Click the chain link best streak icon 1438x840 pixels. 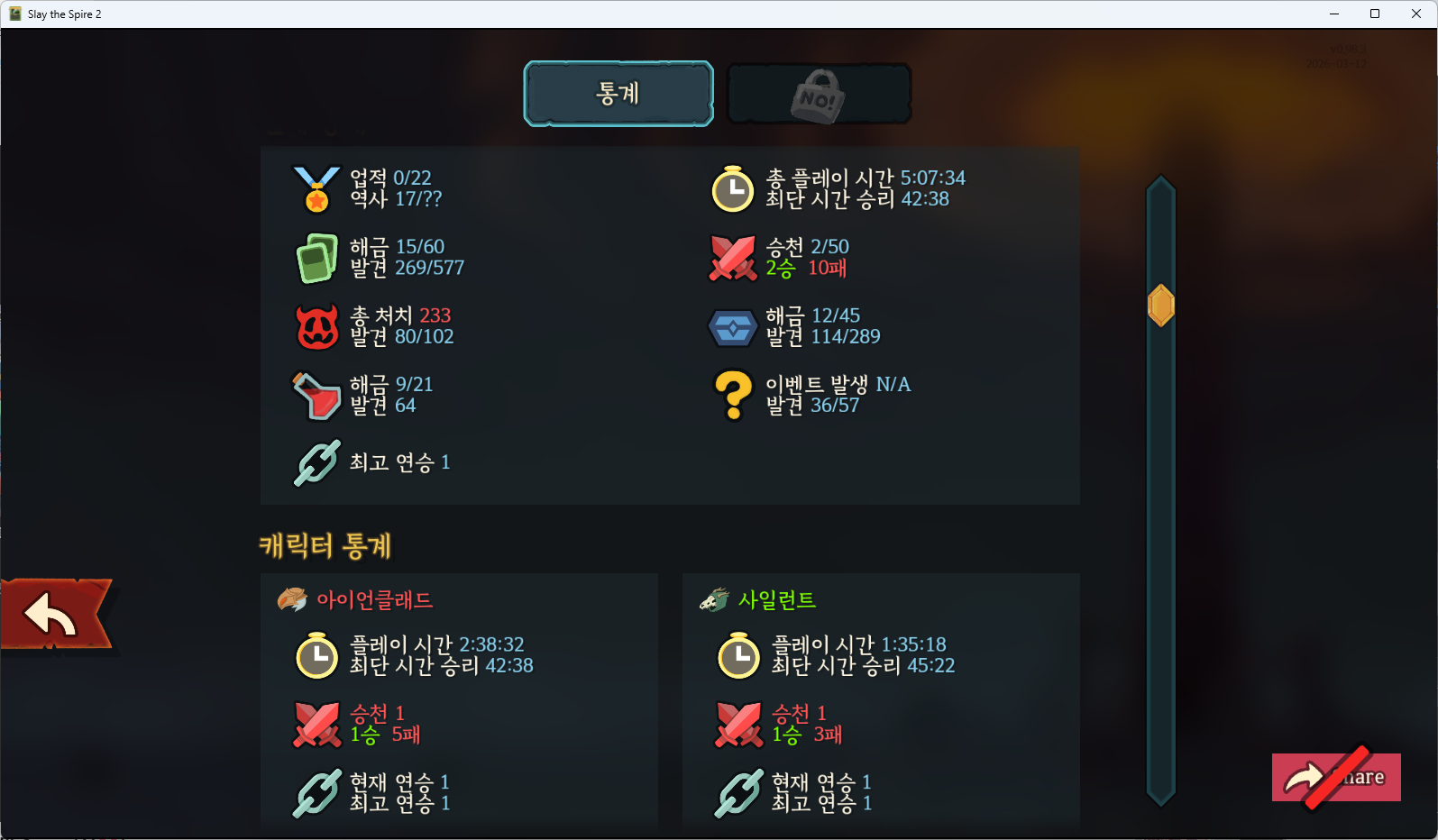tap(317, 462)
